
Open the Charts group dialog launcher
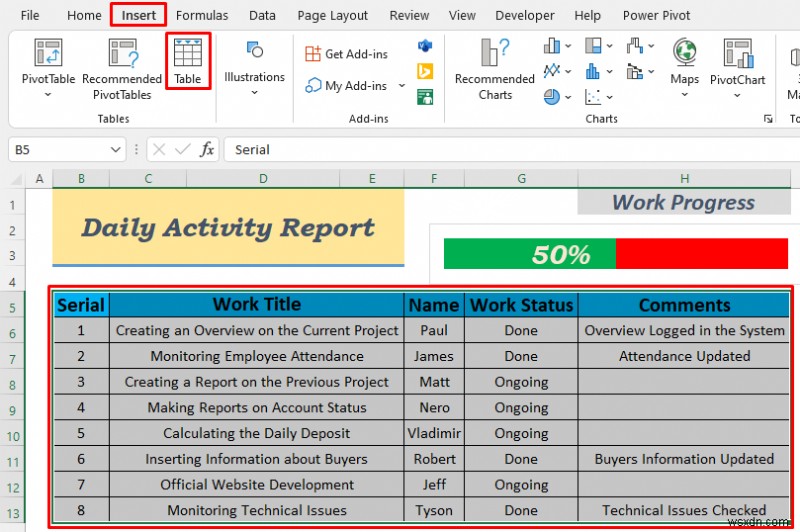[768, 119]
